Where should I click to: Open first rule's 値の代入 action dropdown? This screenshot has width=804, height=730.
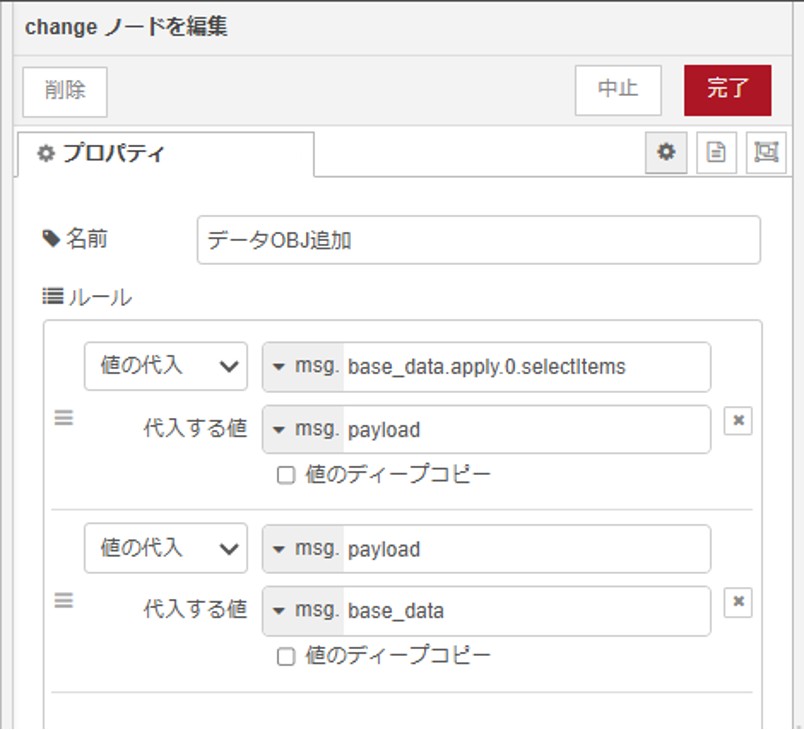(165, 366)
